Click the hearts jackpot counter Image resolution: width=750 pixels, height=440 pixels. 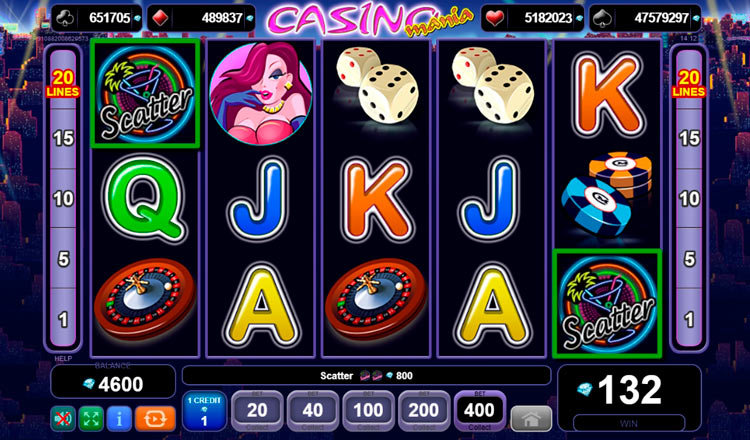532,18
